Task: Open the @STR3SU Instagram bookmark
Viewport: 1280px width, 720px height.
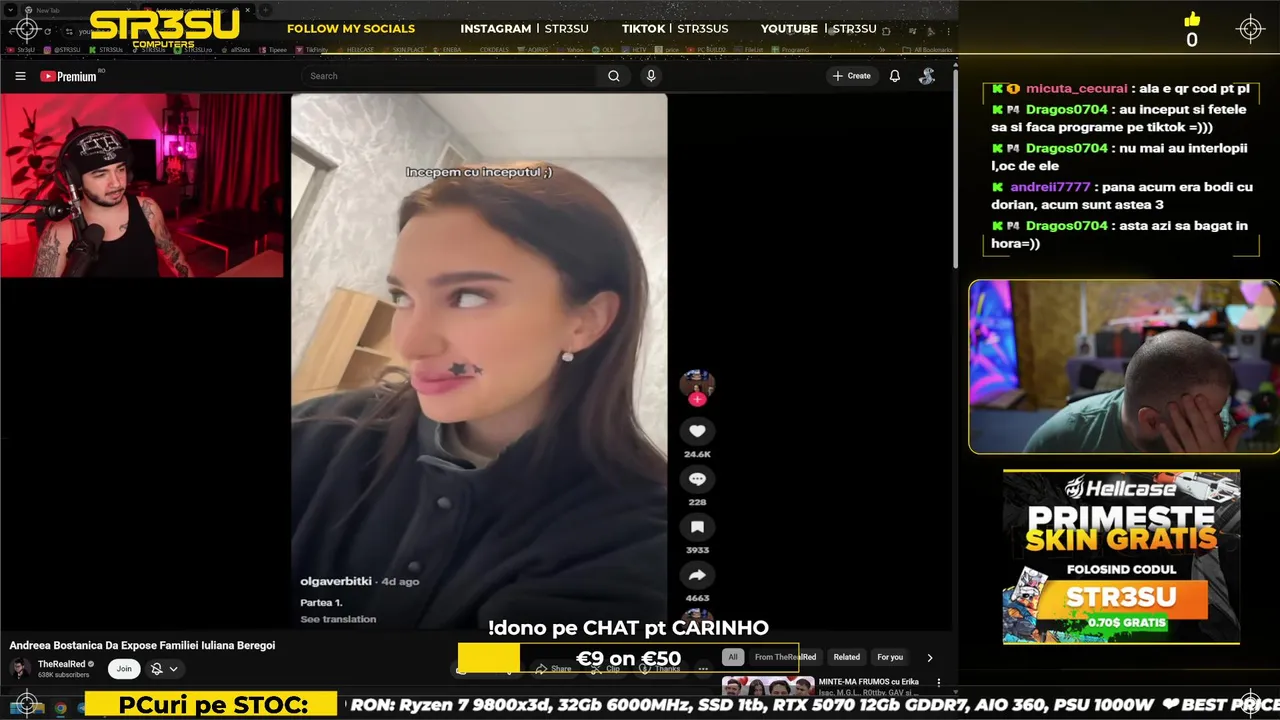Action: click(62, 49)
